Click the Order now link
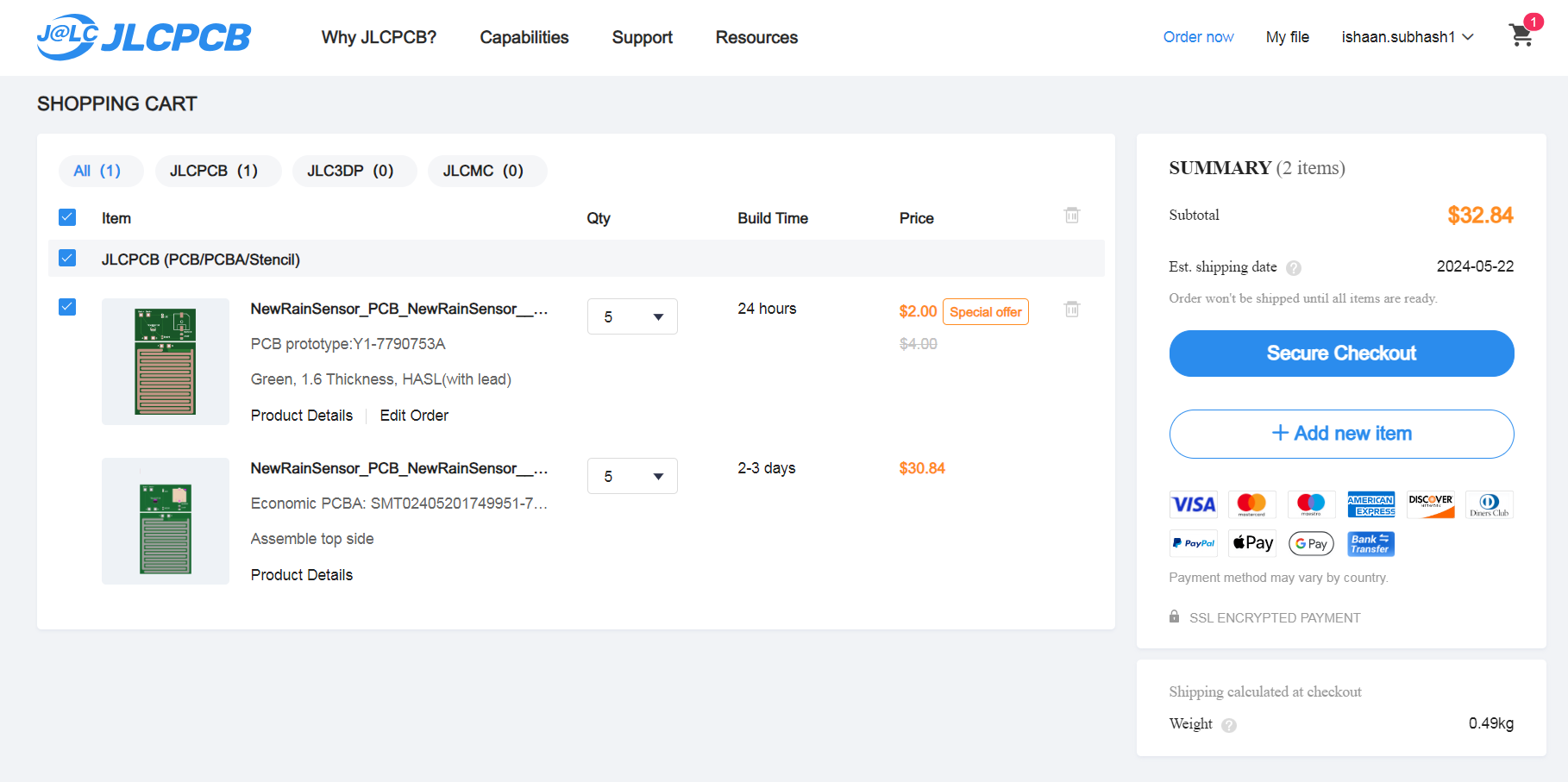Viewport: 1568px width, 782px height. (x=1198, y=37)
